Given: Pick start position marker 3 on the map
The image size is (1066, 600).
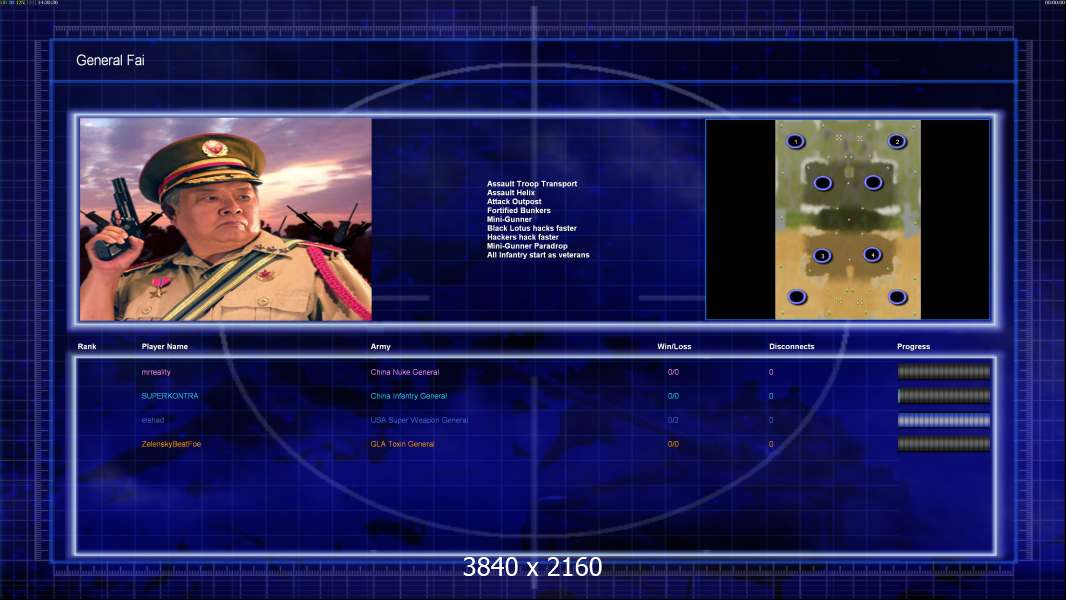Looking at the screenshot, I should point(822,255).
